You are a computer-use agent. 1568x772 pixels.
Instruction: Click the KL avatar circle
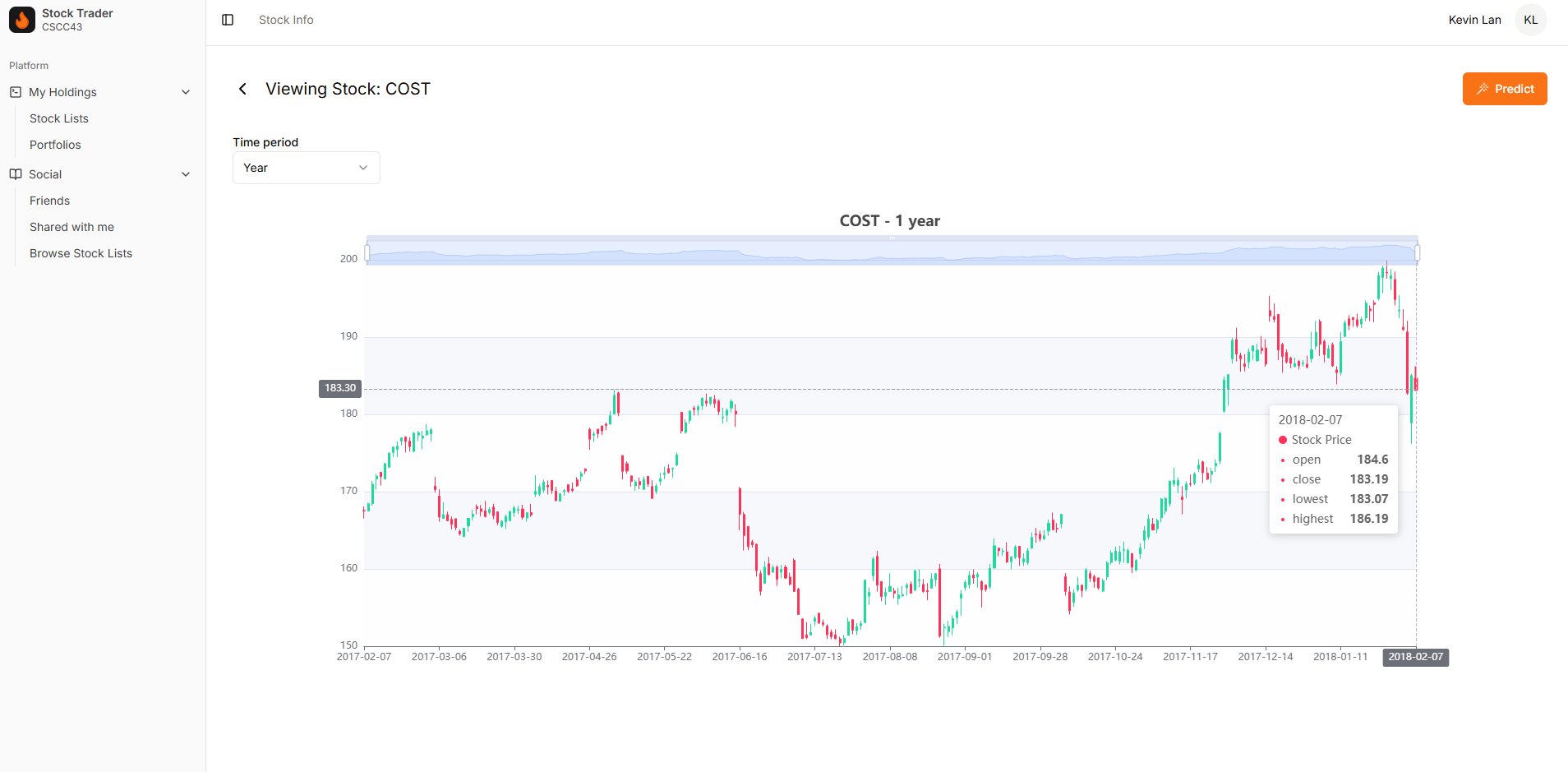[x=1530, y=19]
